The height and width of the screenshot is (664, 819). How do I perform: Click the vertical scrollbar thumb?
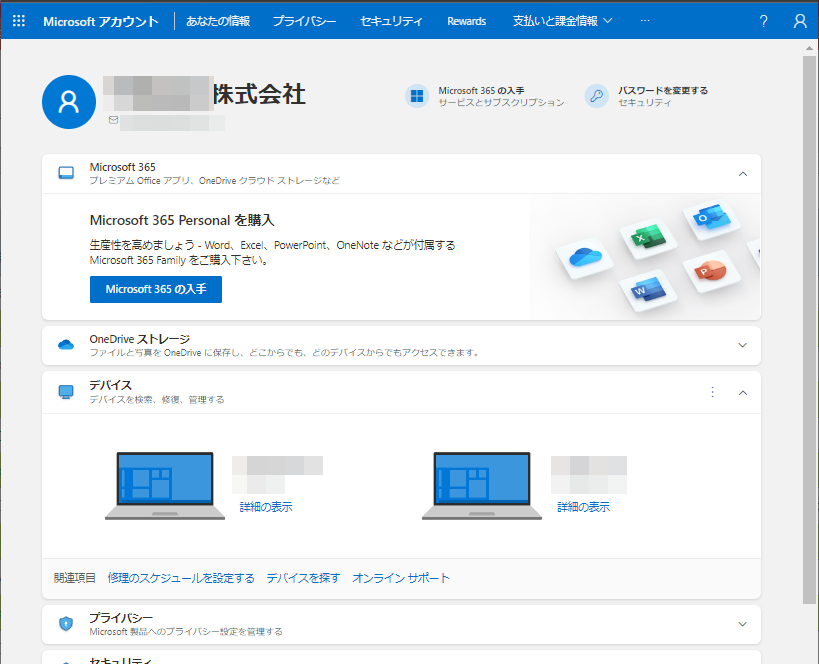(809, 329)
